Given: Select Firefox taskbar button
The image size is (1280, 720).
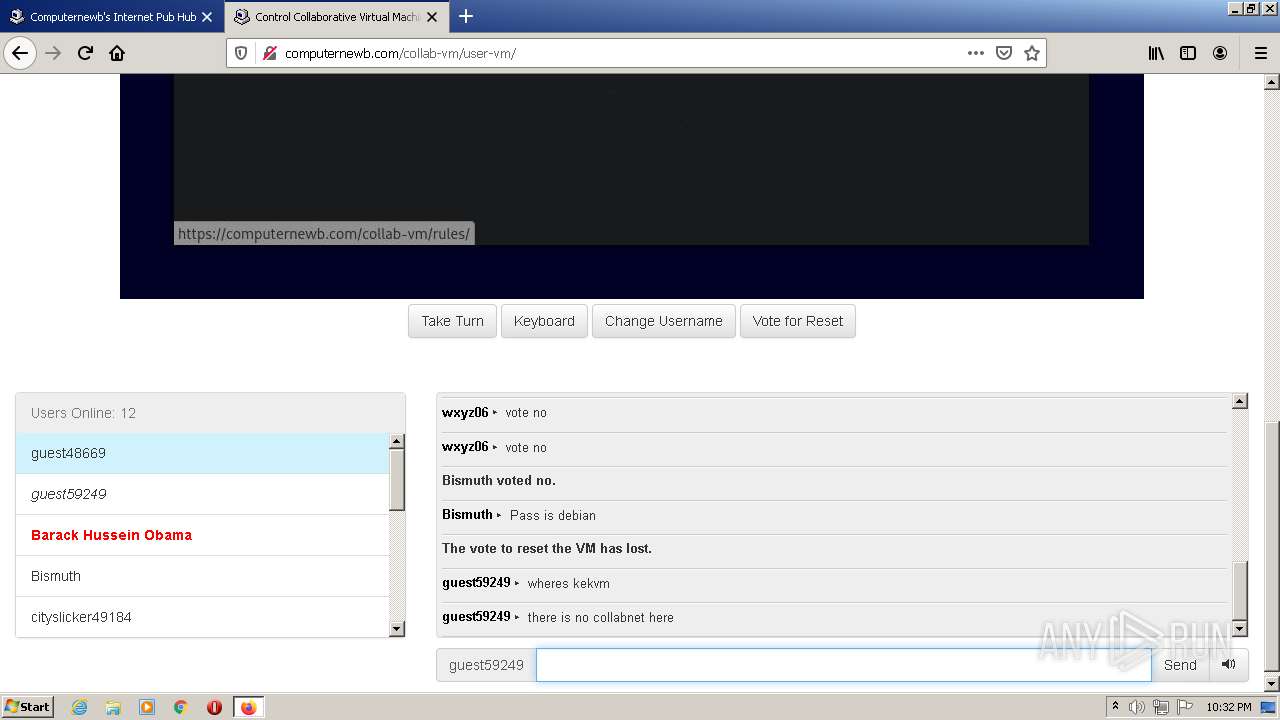Looking at the screenshot, I should pyautogui.click(x=248, y=707).
